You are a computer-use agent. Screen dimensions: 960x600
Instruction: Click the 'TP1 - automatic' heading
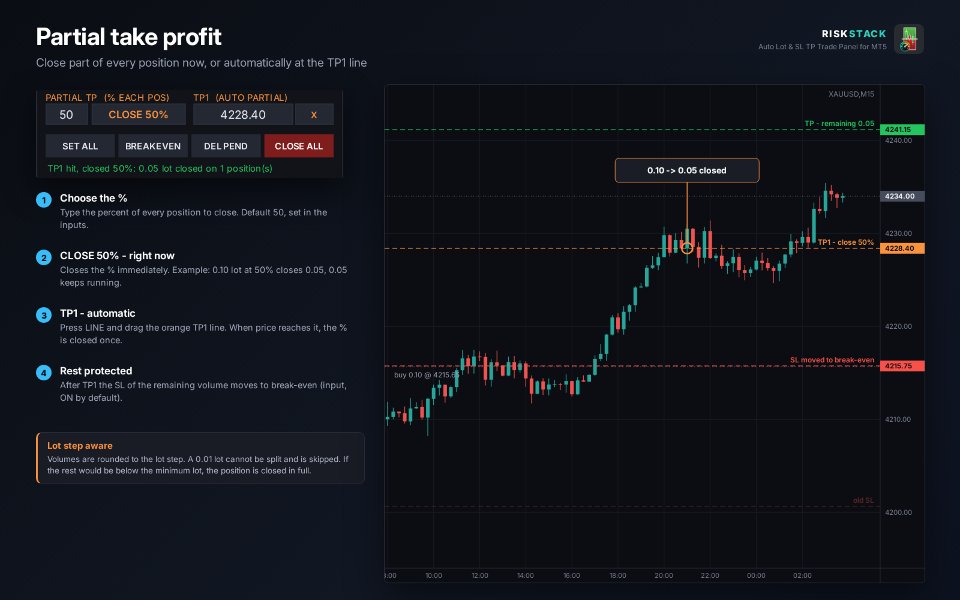[x=97, y=313]
